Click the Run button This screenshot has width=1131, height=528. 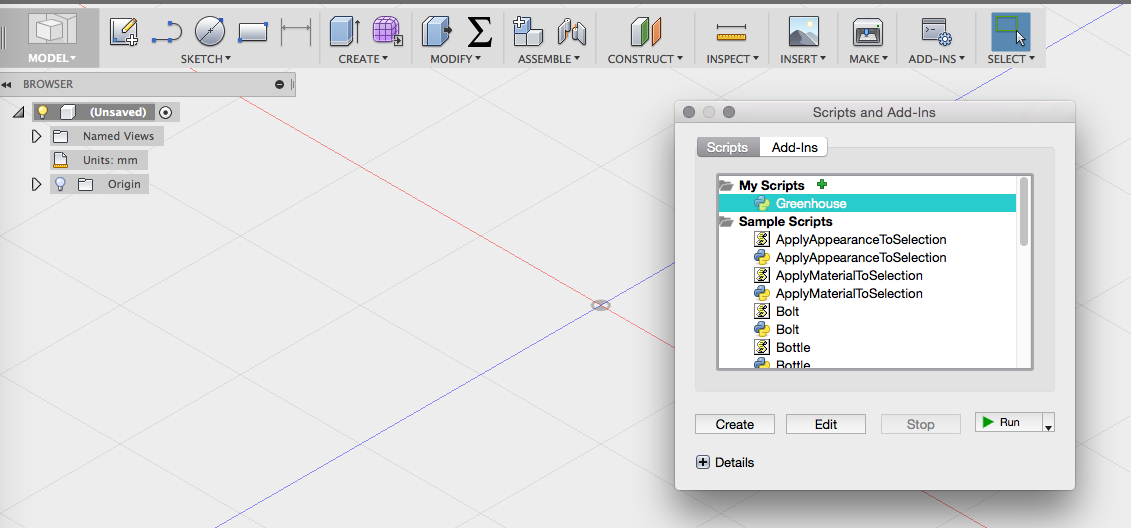click(x=1008, y=423)
